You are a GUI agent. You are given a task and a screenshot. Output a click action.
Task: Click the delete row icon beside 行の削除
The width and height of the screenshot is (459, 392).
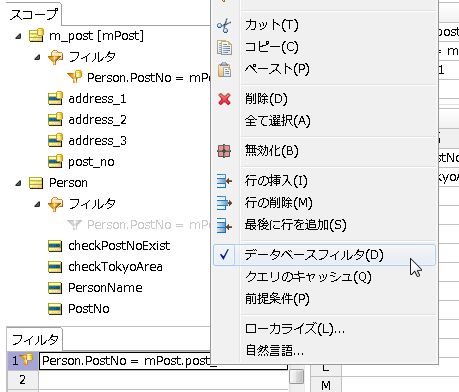tap(224, 203)
